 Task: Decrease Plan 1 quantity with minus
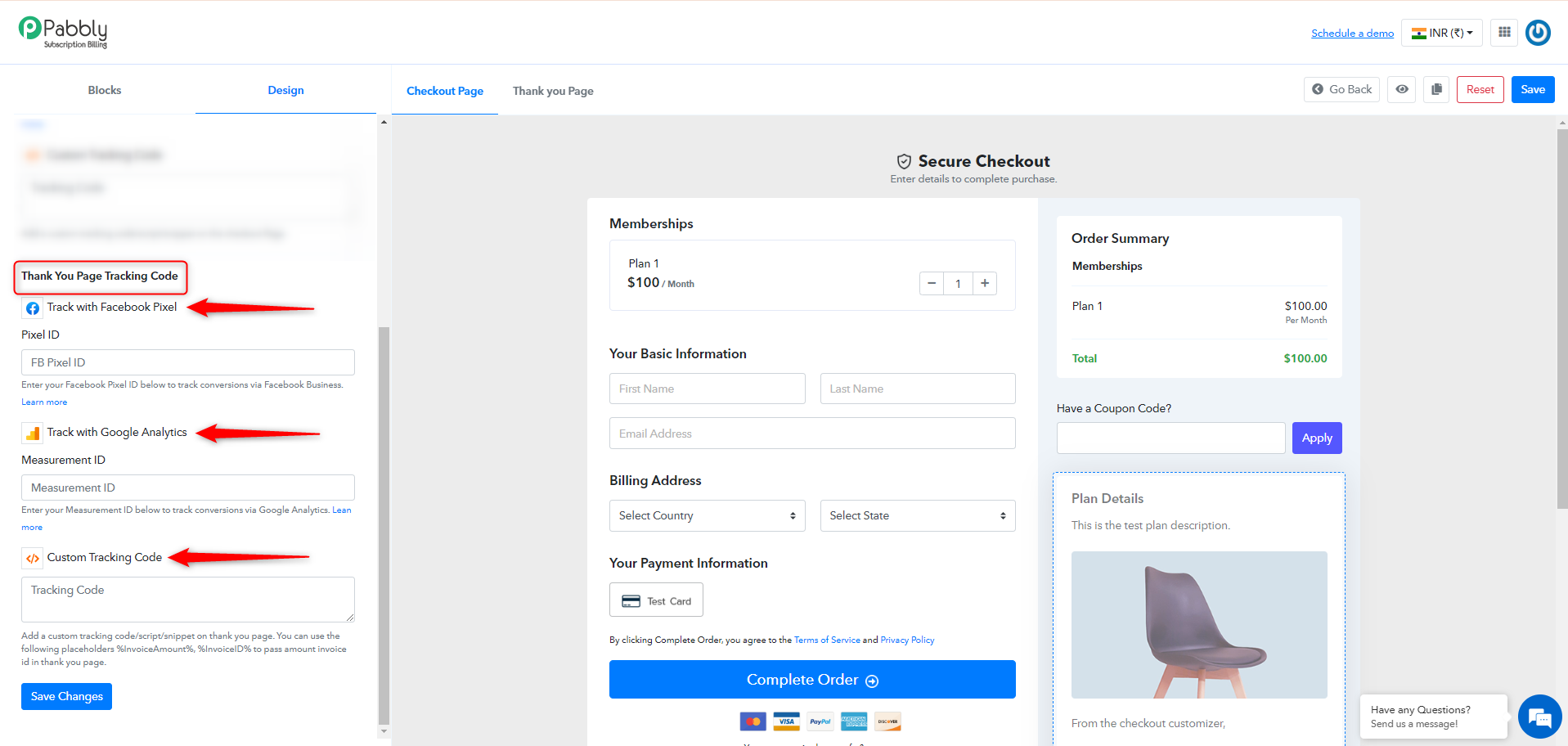(x=931, y=283)
